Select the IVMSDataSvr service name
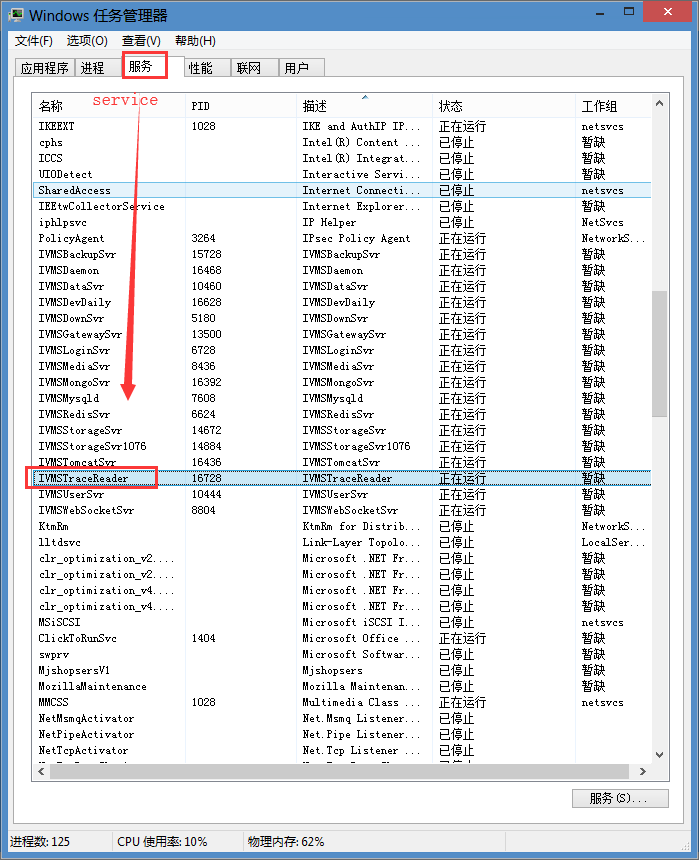The image size is (699, 860). (x=71, y=286)
